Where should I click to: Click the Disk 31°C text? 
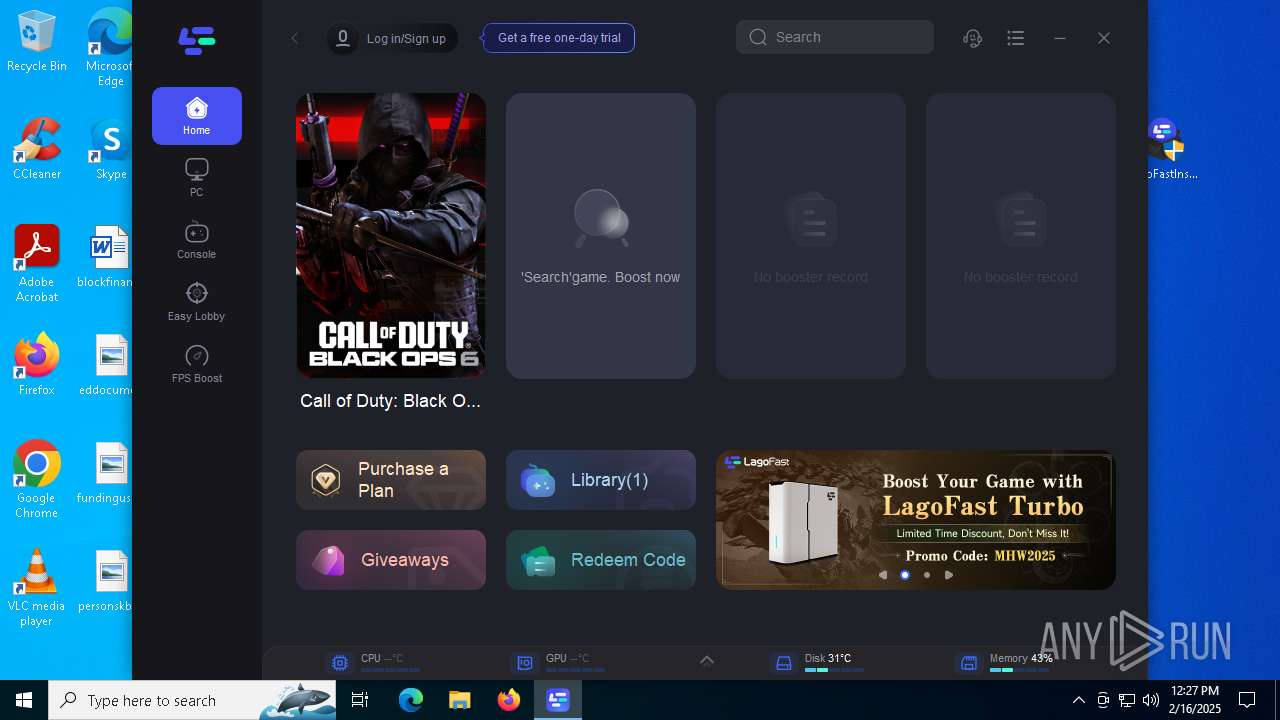click(x=828, y=658)
